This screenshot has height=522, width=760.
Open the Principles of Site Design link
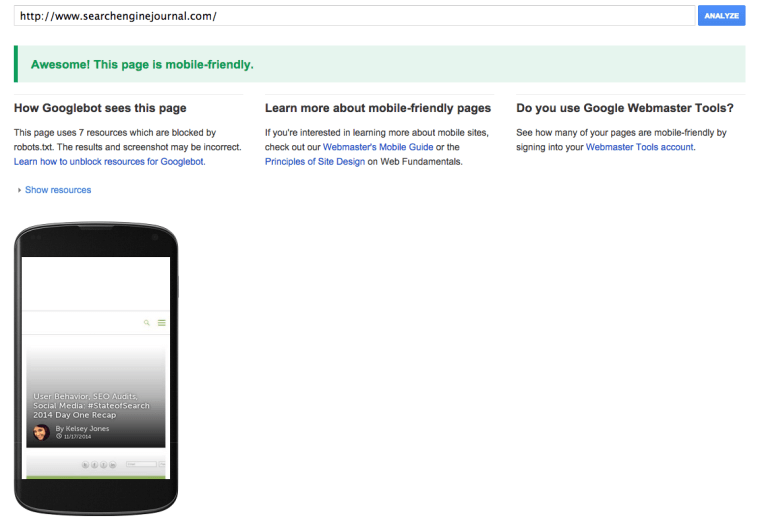coord(316,161)
